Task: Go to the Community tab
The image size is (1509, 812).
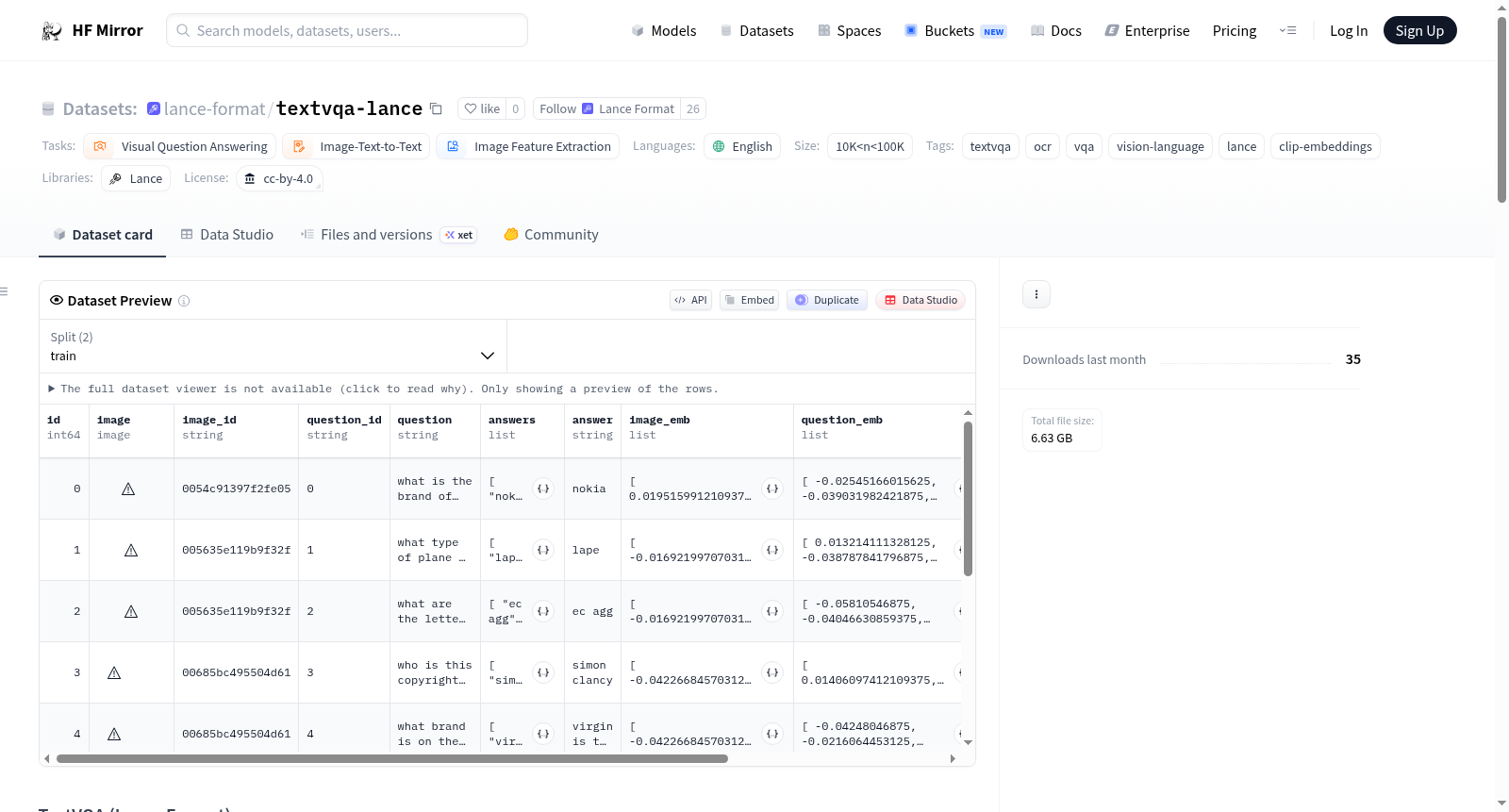Action: pos(551,235)
